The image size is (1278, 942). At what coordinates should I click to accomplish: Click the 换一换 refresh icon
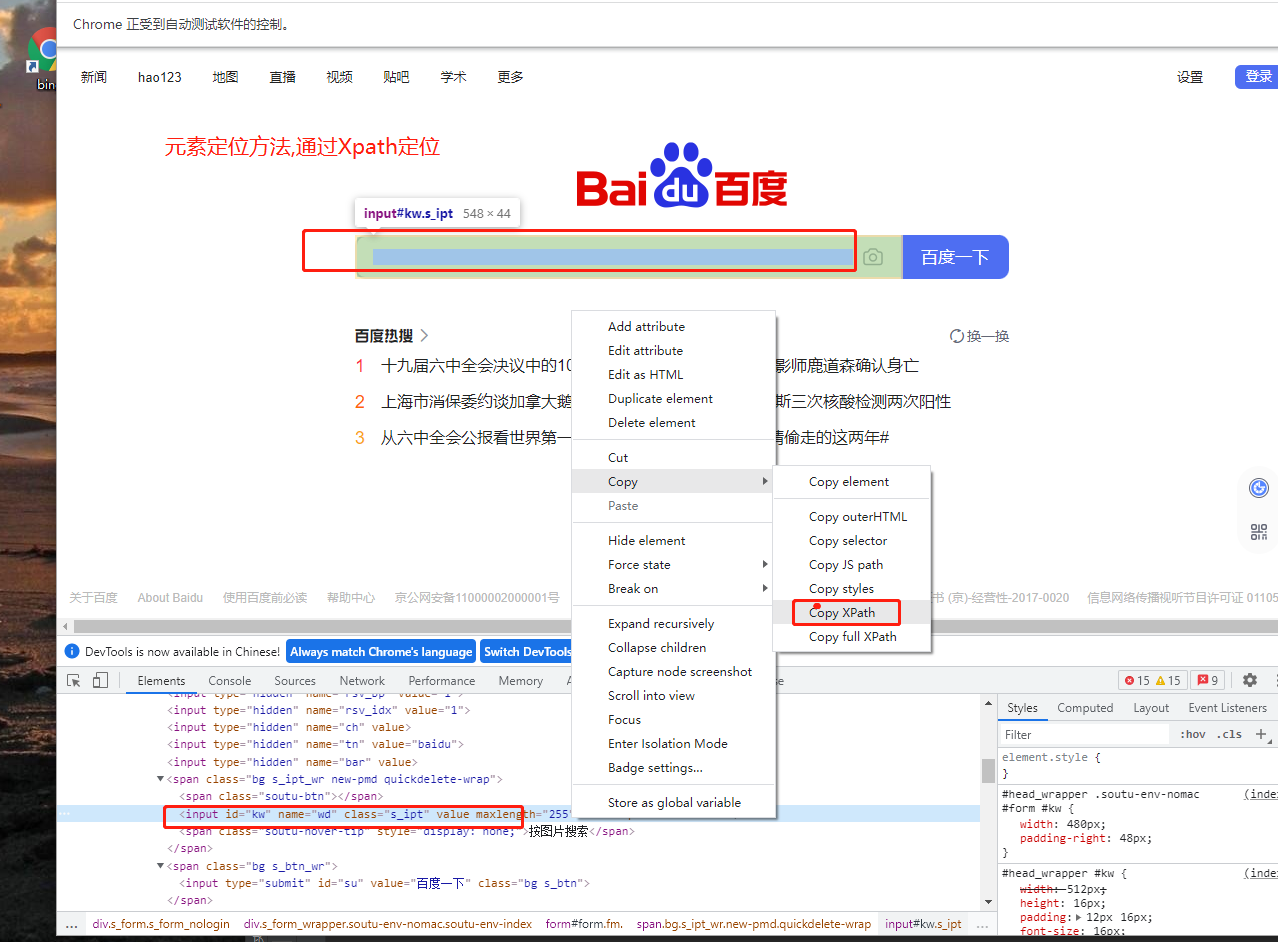pyautogui.click(x=956, y=336)
